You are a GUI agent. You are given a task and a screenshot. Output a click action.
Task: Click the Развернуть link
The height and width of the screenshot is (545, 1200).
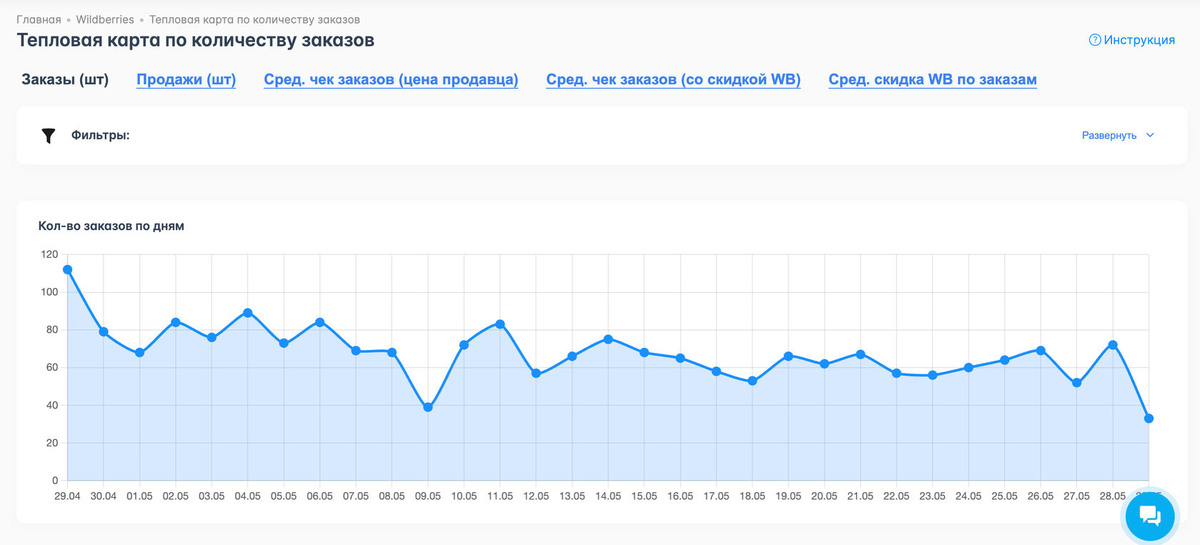1109,135
